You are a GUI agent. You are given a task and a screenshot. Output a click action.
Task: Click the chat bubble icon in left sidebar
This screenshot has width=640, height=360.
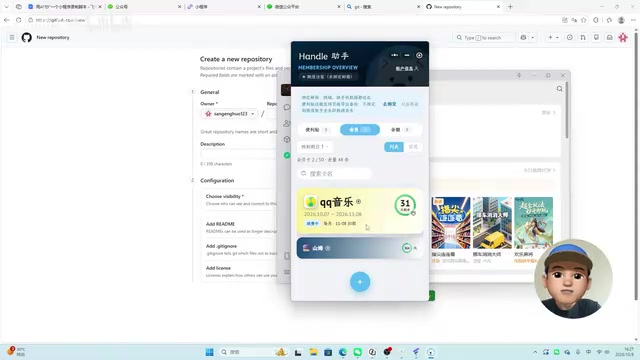(x=287, y=107)
